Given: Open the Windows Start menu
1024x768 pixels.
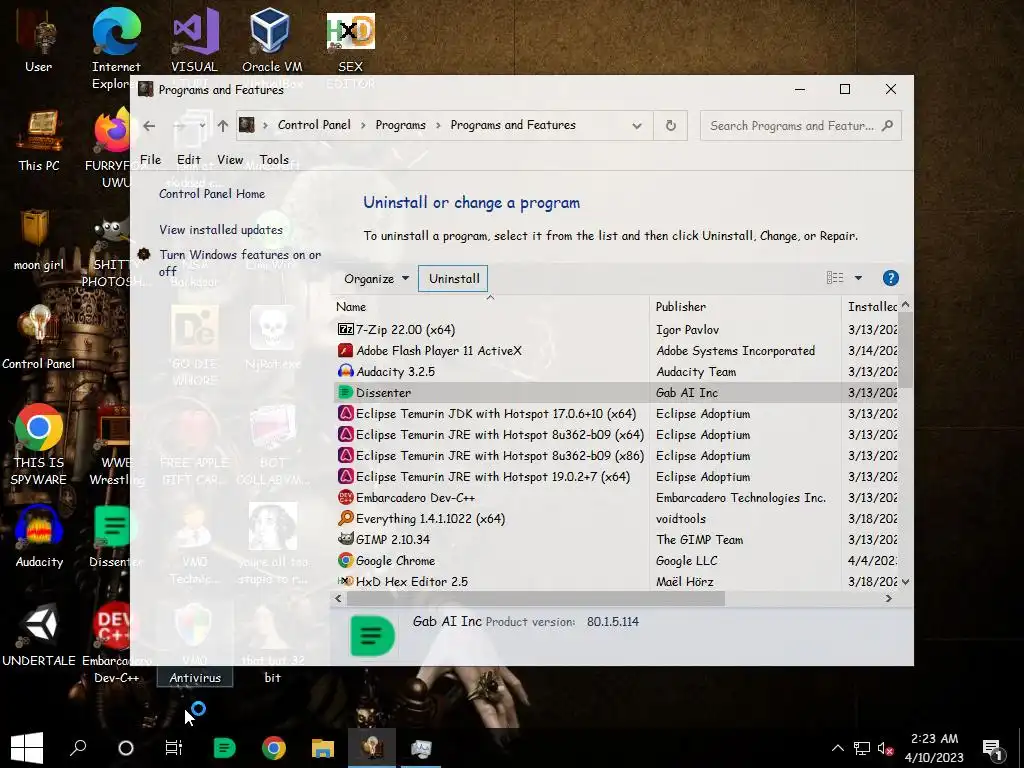Looking at the screenshot, I should click(x=27, y=748).
